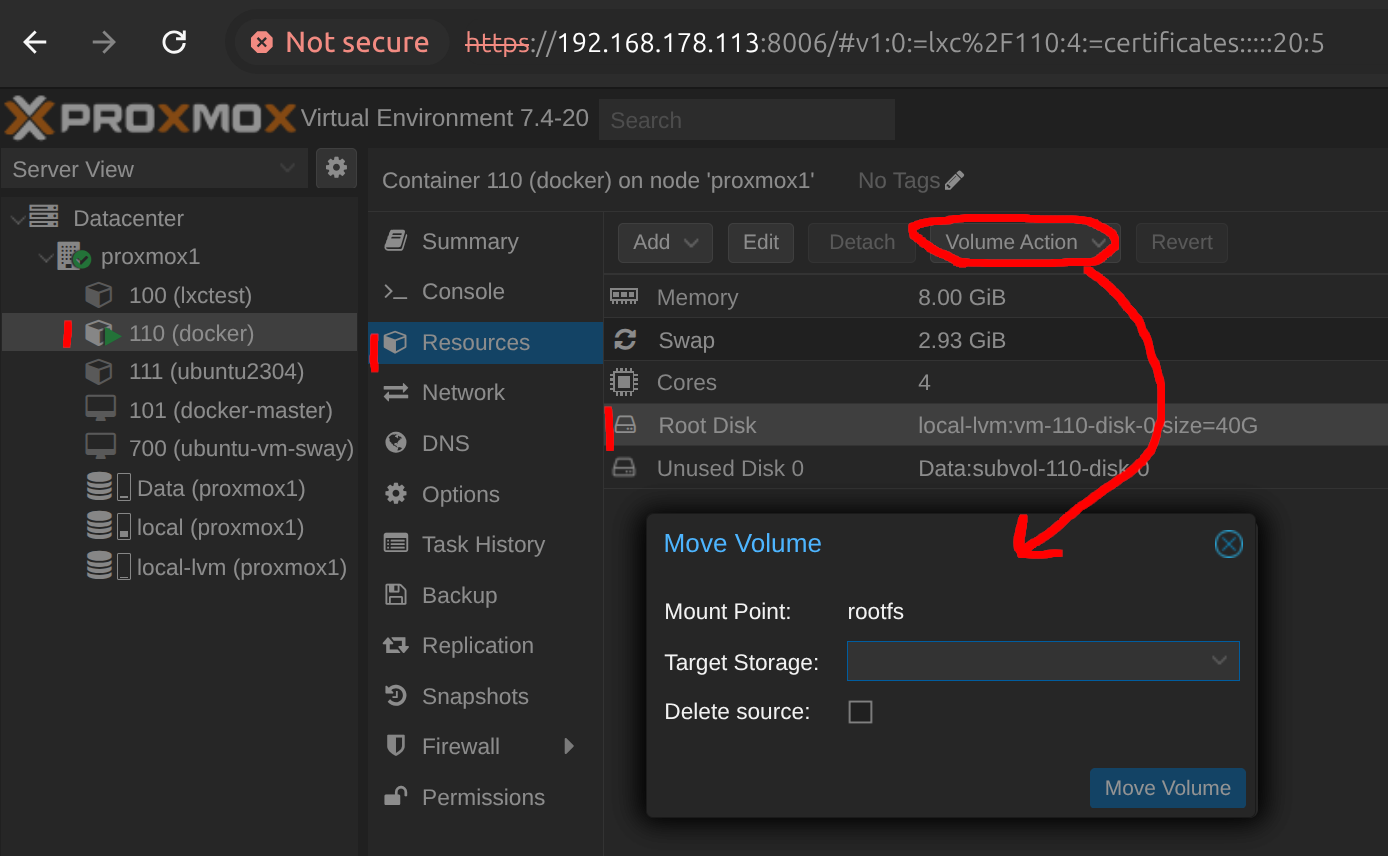
Task: Reload the page with the refresh icon
Action: pyautogui.click(x=174, y=42)
